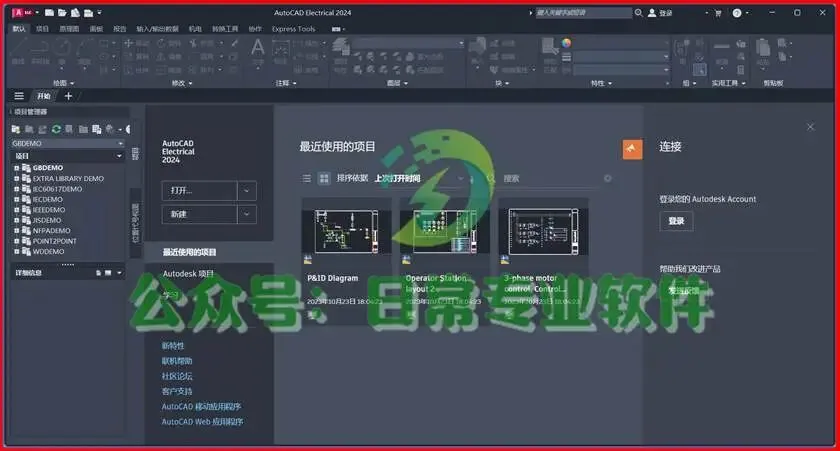Click the 登录 button under Autodesk Account
Image resolution: width=840 pixels, height=451 pixels.
click(676, 221)
